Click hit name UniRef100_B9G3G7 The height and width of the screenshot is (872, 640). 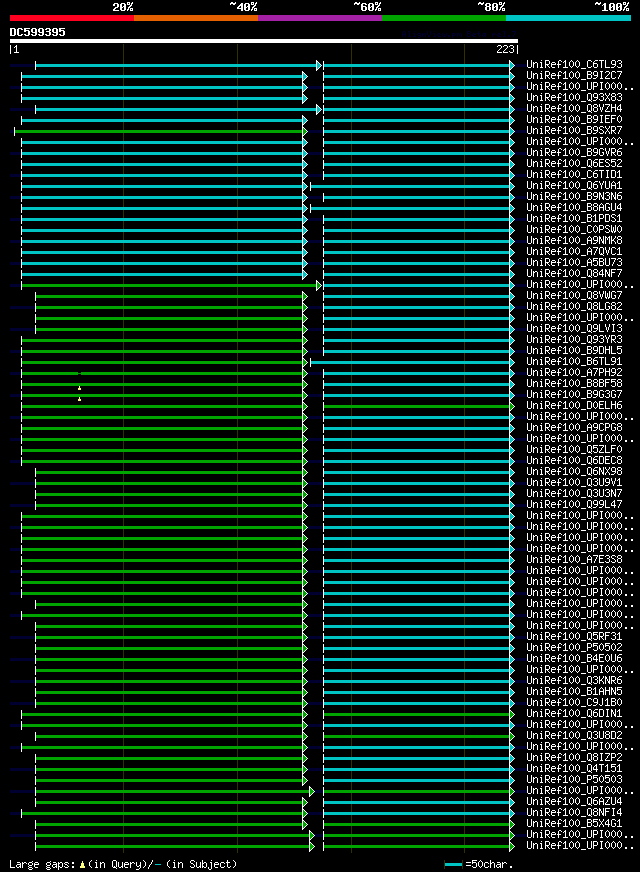click(574, 394)
